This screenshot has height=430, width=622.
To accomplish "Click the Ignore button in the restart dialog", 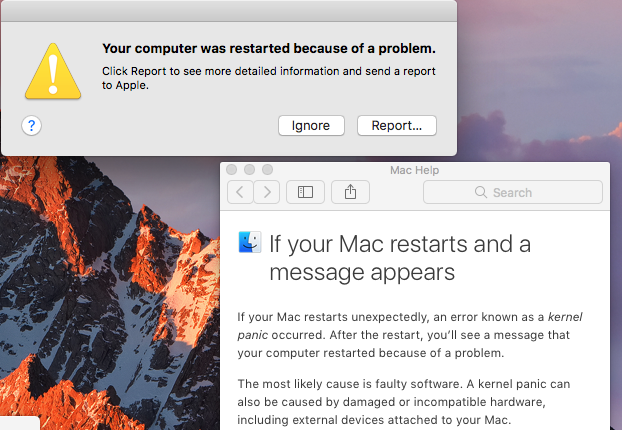I will (x=311, y=125).
